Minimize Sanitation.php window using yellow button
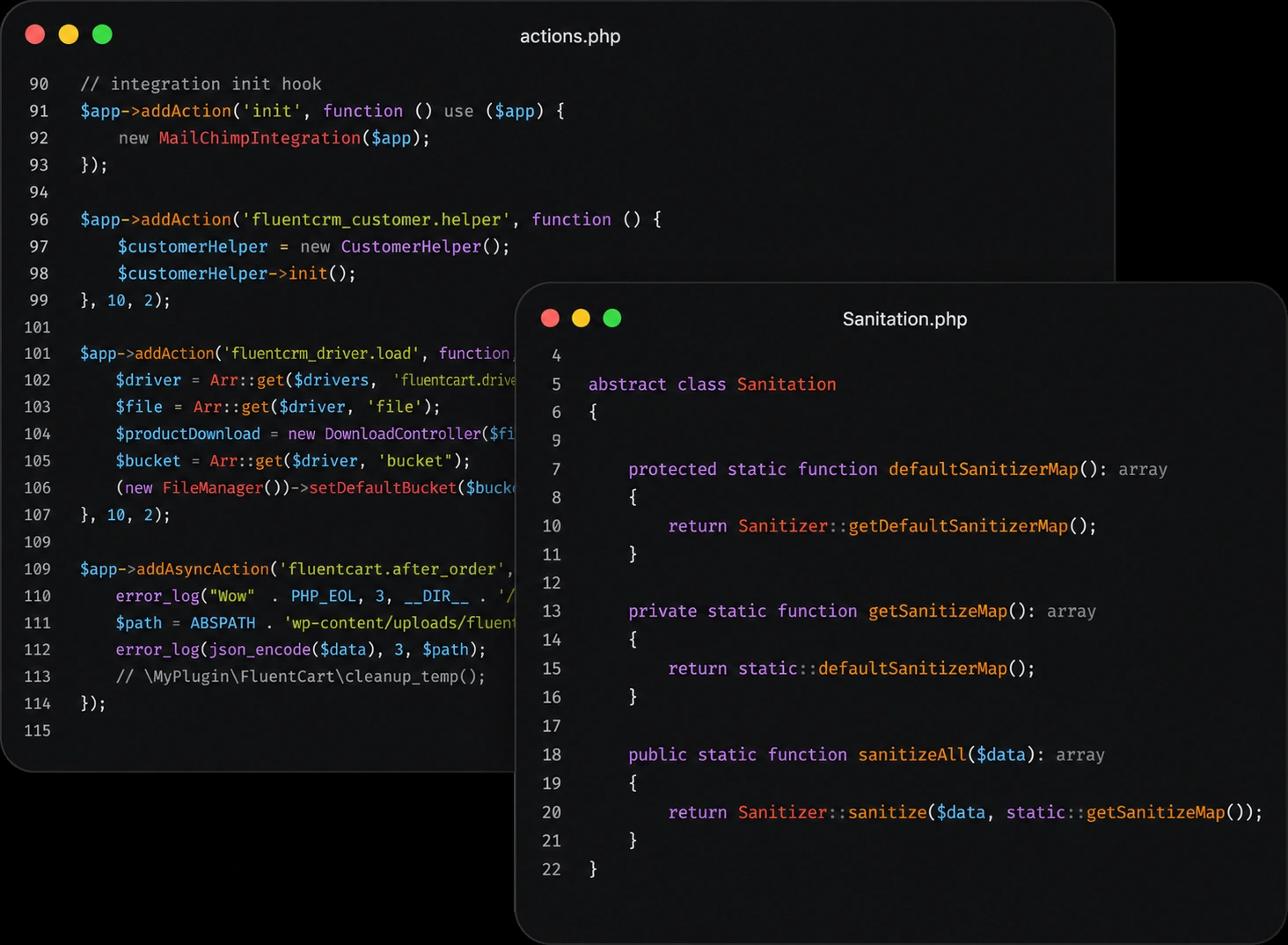Viewport: 1288px width, 945px height. click(581, 318)
